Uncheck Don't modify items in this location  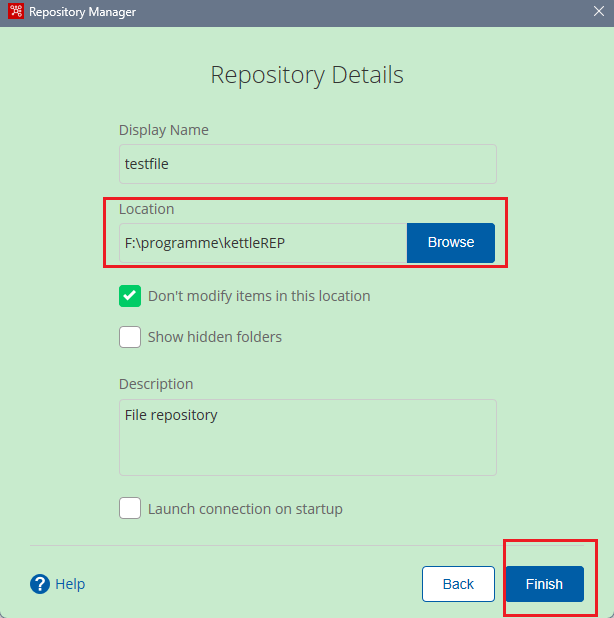[130, 296]
